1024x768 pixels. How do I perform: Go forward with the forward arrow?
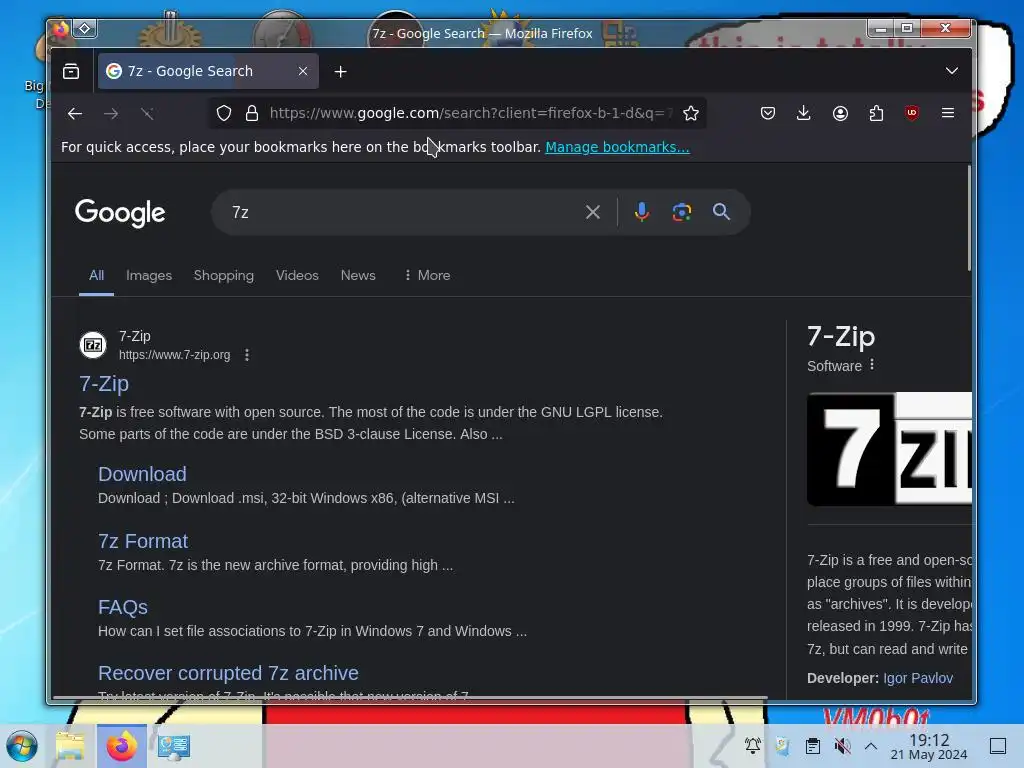pos(111,114)
